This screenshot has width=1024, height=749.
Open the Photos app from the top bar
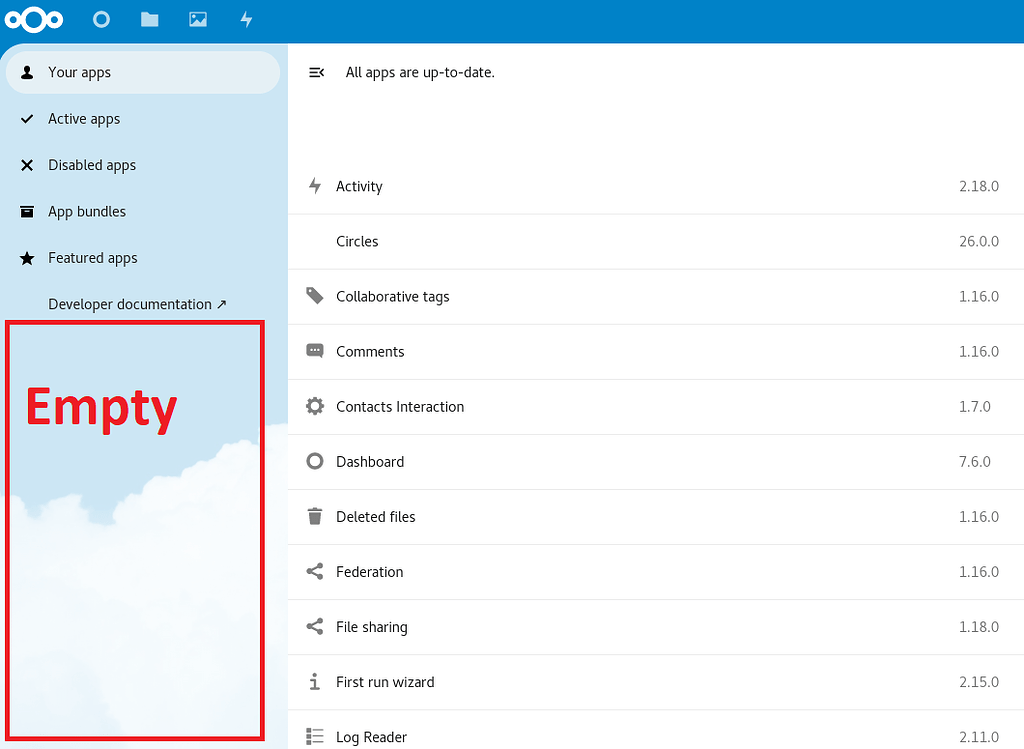(x=197, y=19)
